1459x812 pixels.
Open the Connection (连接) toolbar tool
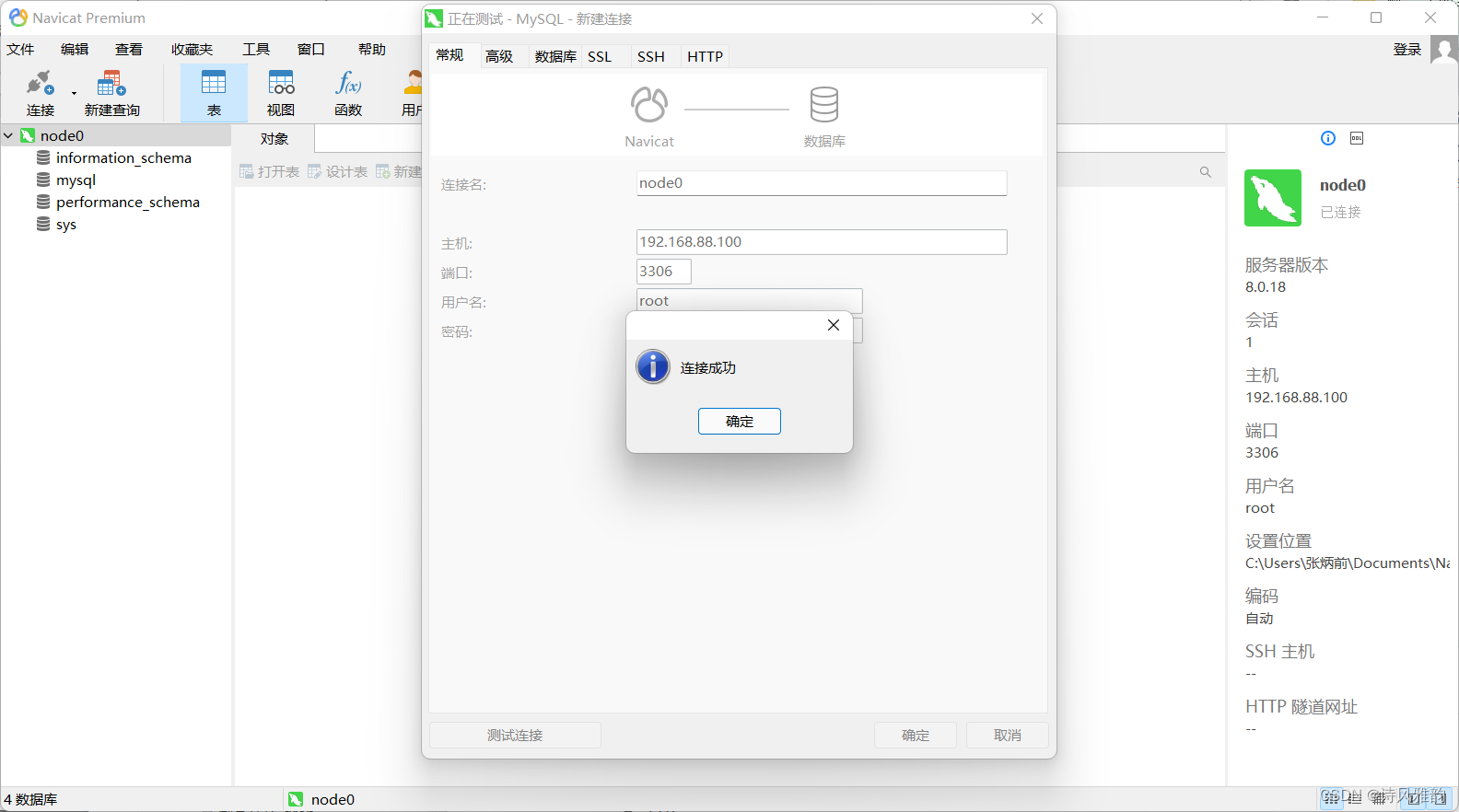[41, 94]
